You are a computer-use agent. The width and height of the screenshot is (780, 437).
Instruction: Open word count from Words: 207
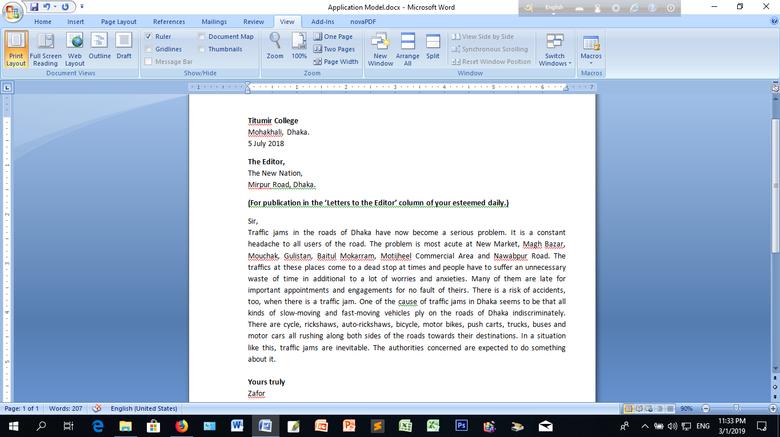point(65,409)
